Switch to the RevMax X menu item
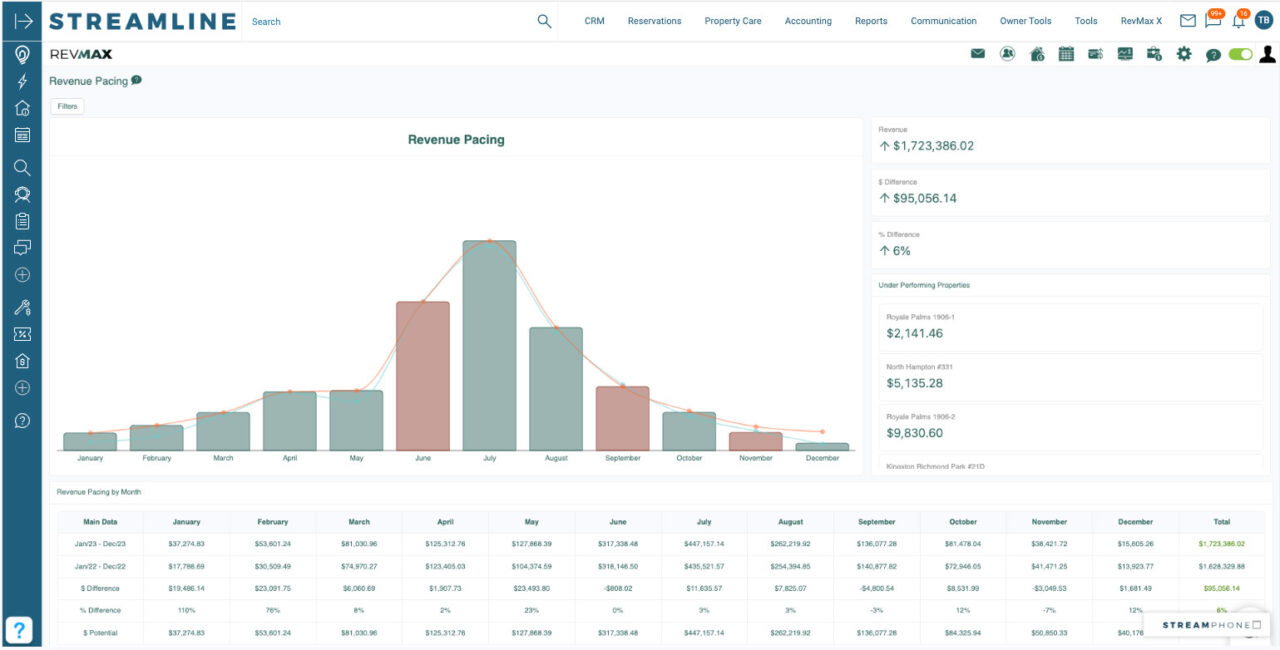Screen dimensions: 1280x650 1140,20
